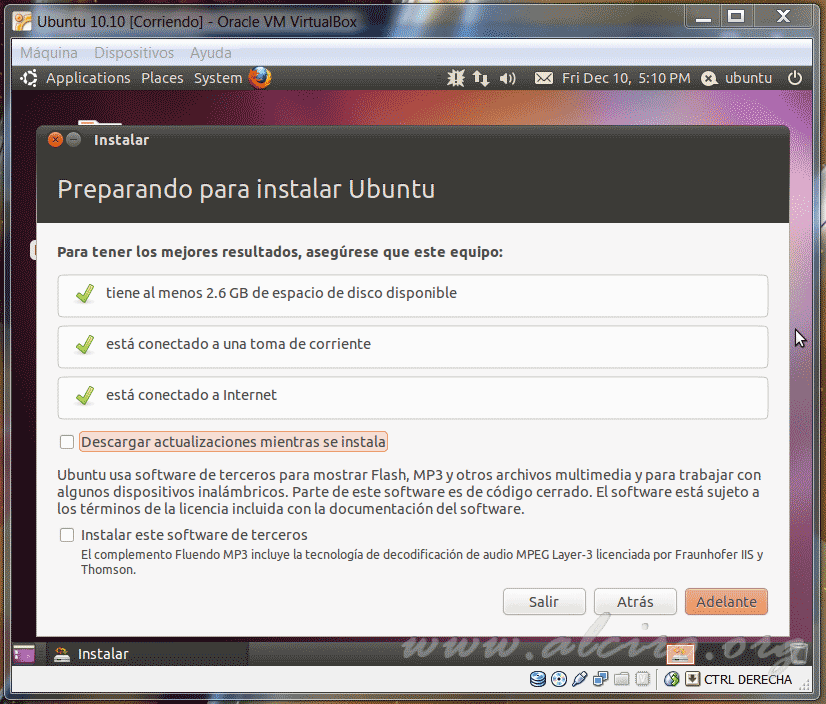
Task: Click the date and time clock
Action: [626, 79]
